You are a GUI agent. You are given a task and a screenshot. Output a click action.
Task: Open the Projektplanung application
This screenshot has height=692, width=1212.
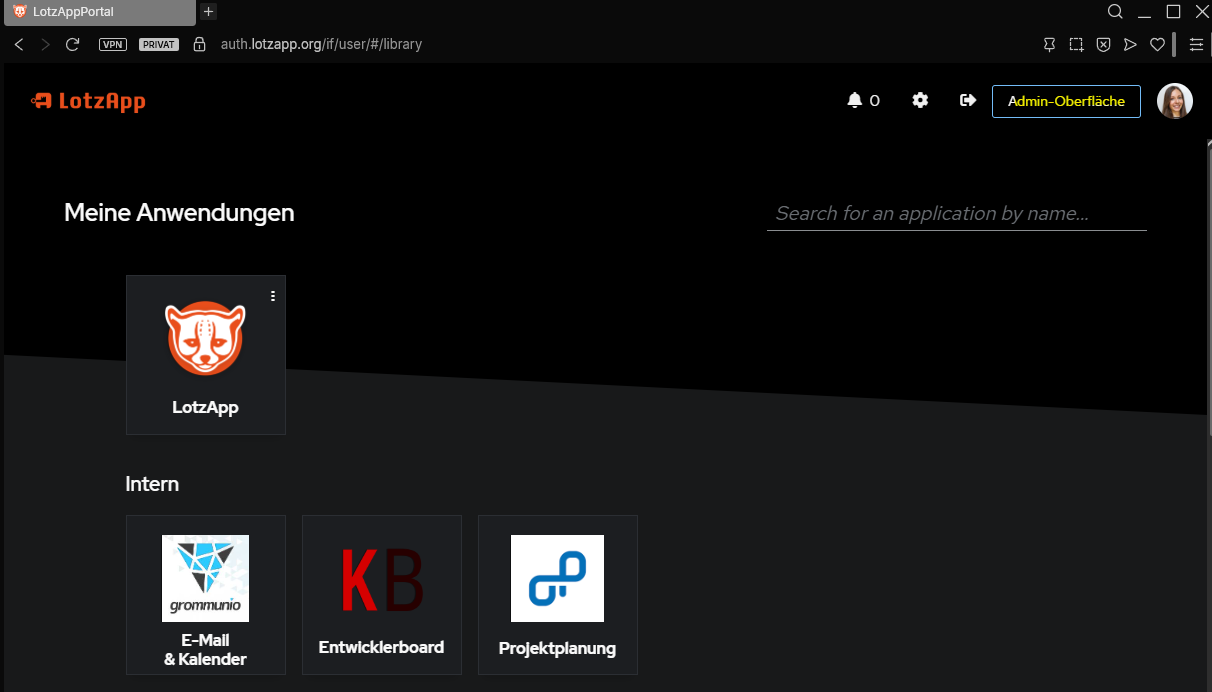click(557, 594)
